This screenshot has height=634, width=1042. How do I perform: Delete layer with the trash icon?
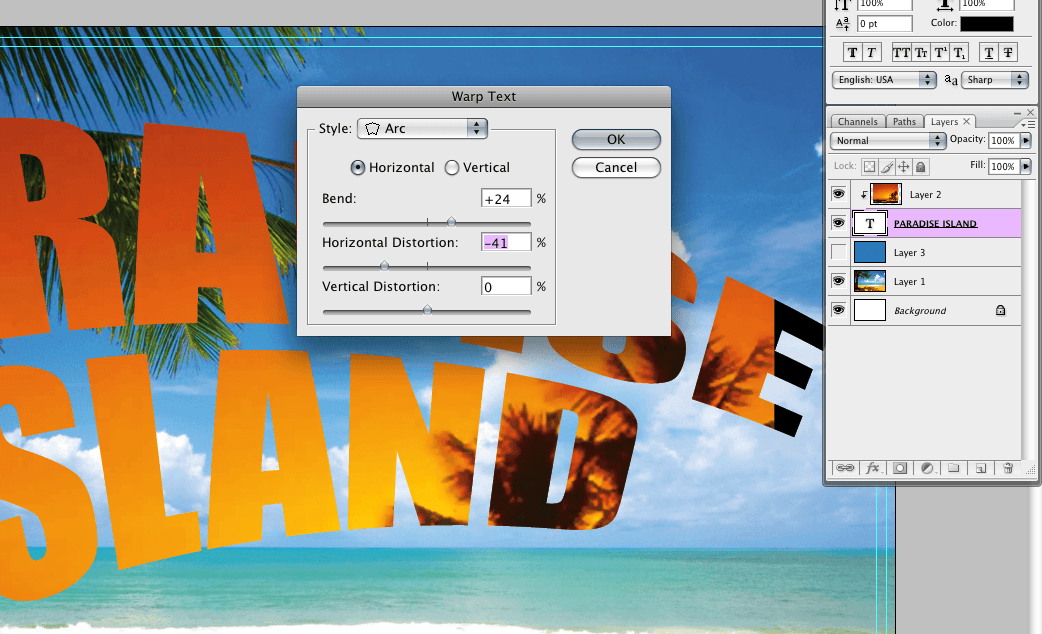click(1008, 467)
